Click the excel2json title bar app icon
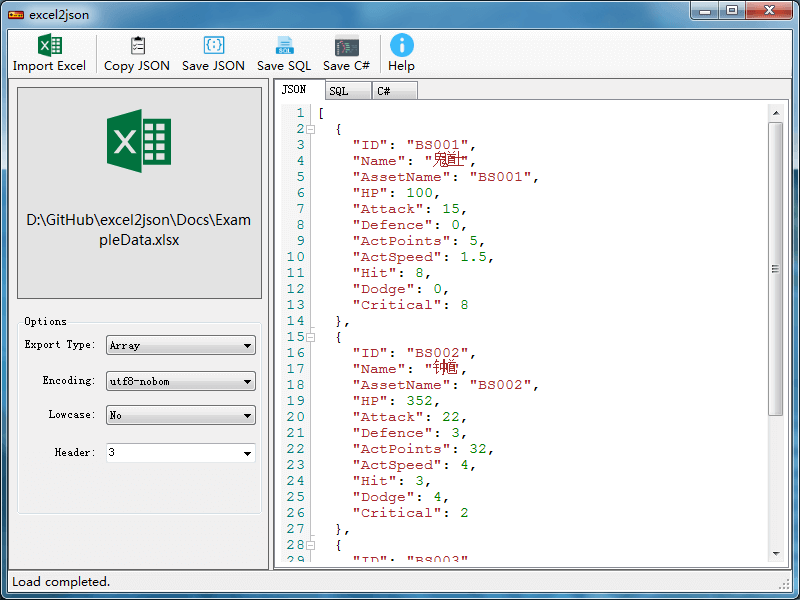 coord(16,15)
